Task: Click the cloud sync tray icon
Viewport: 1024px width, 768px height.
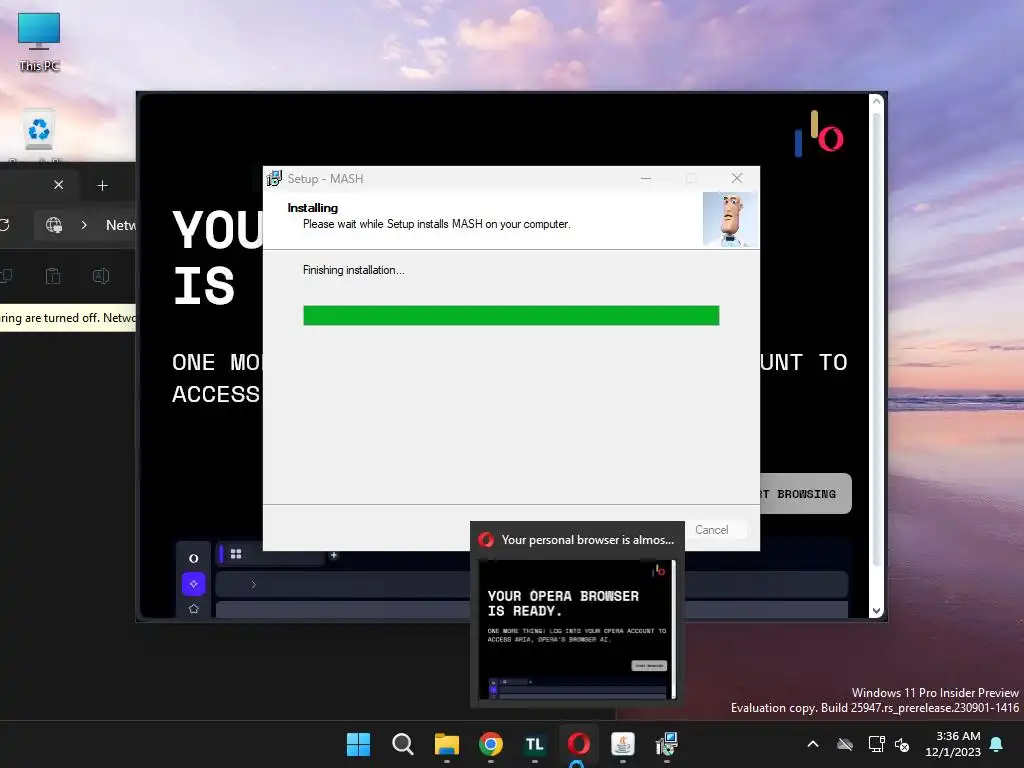Action: point(845,744)
